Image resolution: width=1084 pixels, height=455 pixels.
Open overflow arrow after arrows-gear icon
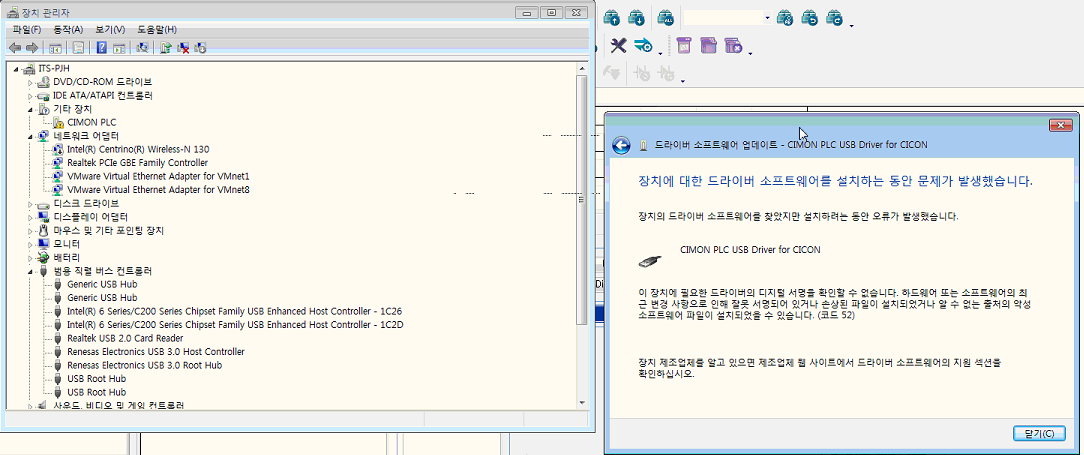(x=660, y=54)
